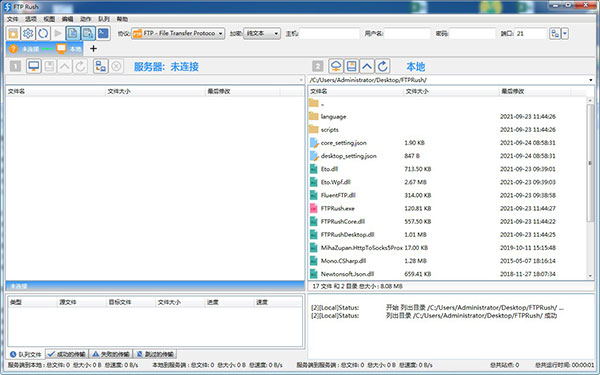The height and width of the screenshot is (375, 600).
Task: Select file desktop_setting.json
Action: 447,156
